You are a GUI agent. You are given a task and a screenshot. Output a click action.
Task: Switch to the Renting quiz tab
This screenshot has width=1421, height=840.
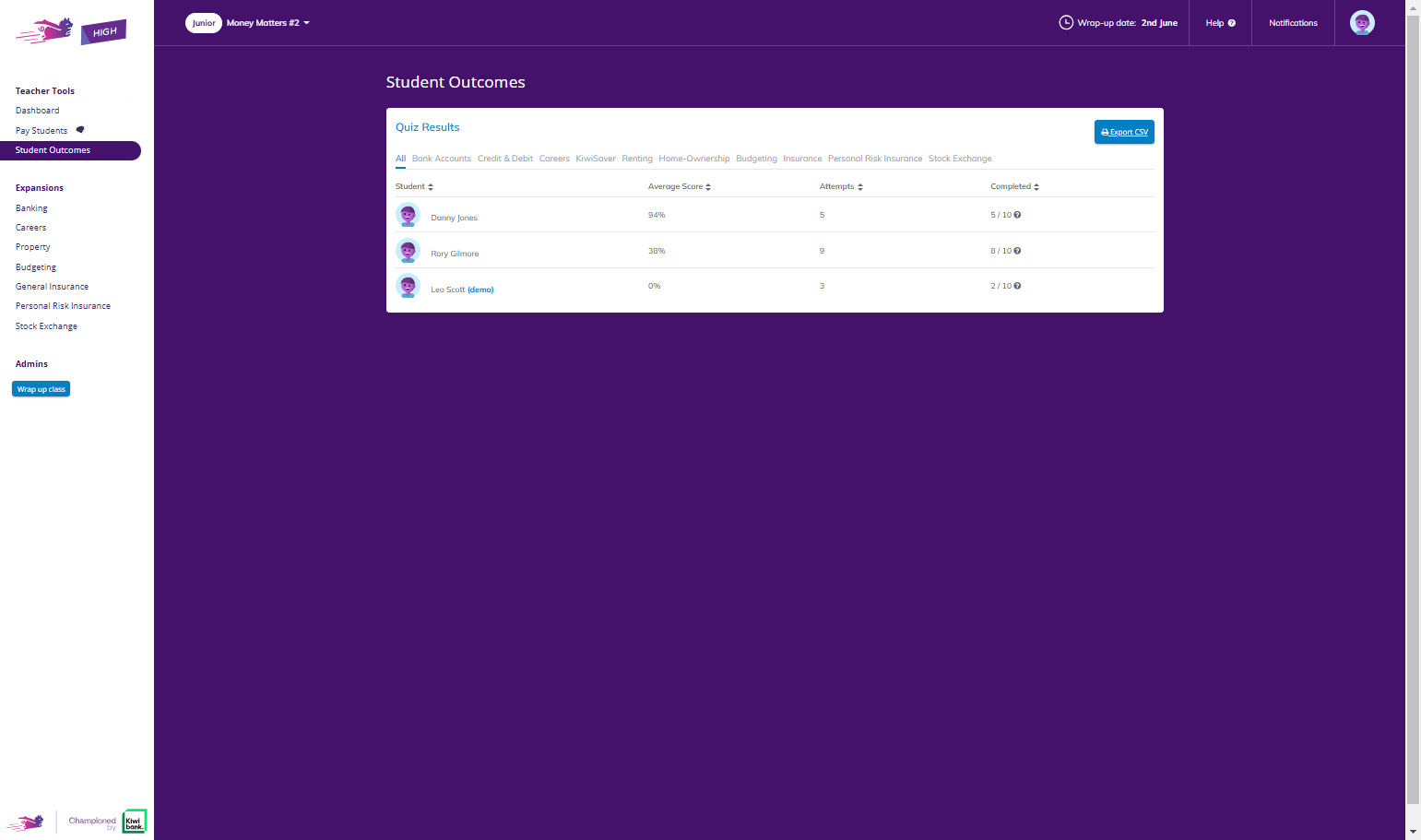(637, 159)
